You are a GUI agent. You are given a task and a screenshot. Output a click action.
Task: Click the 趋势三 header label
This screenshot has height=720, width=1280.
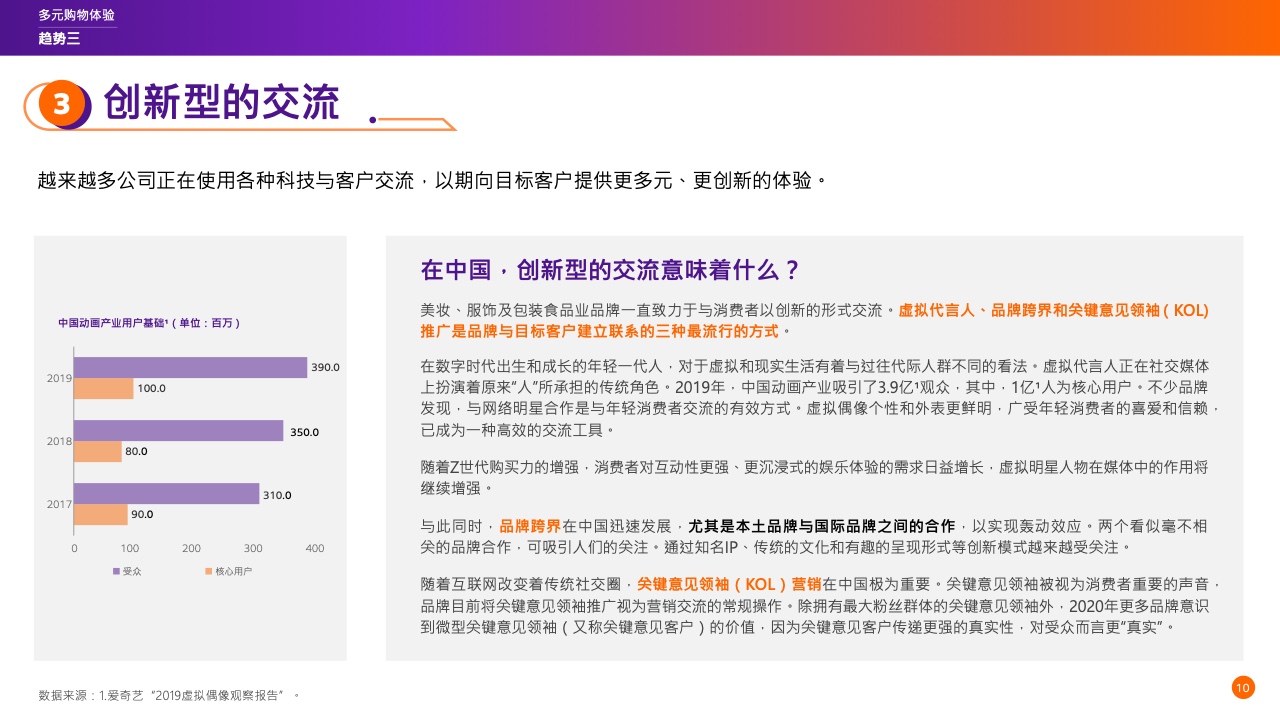click(x=59, y=39)
